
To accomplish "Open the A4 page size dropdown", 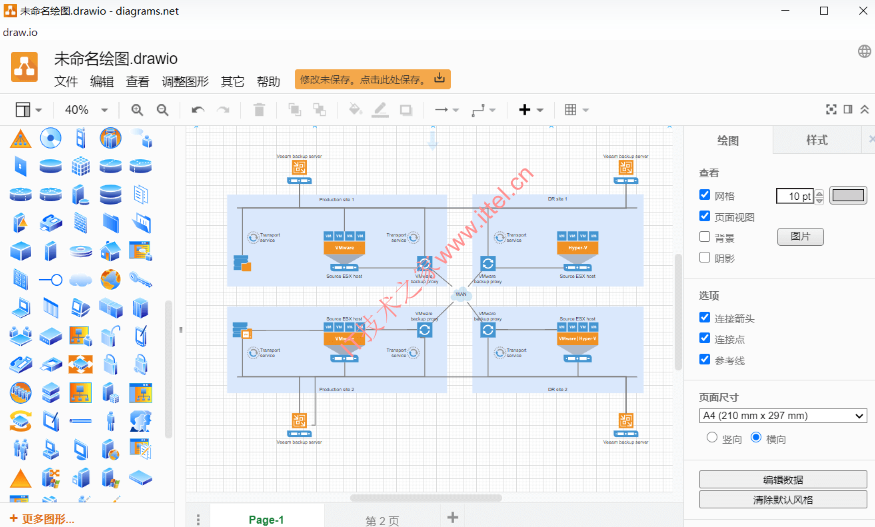I will pyautogui.click(x=783, y=416).
